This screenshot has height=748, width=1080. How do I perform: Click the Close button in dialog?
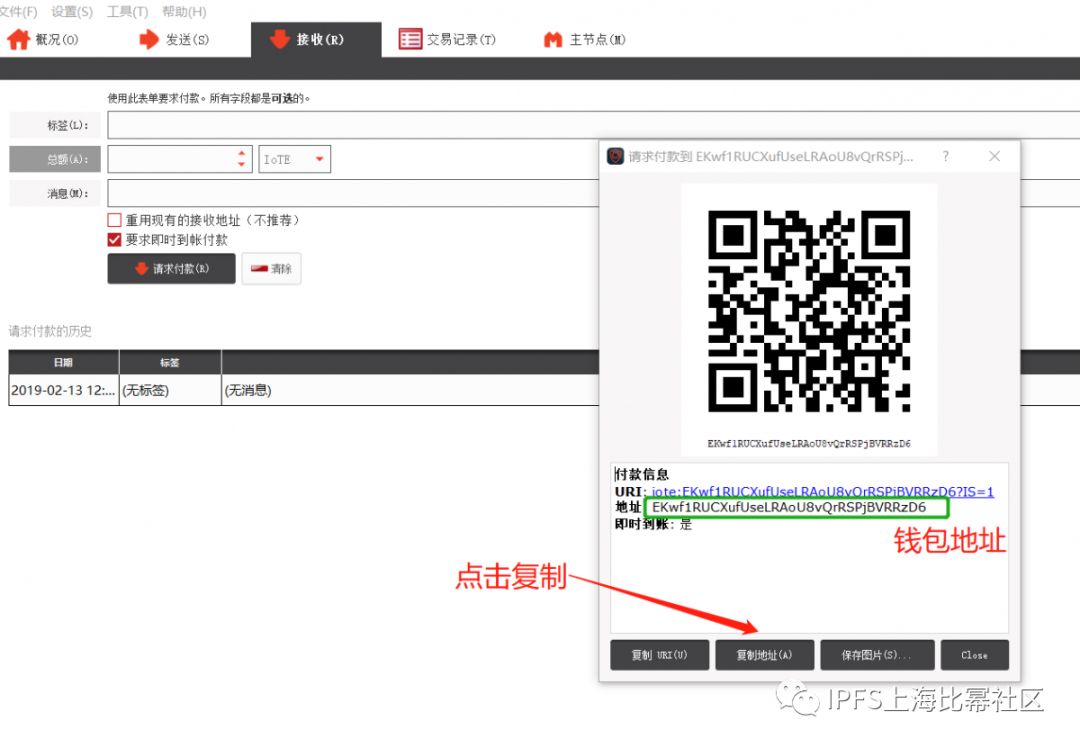[x=975, y=655]
